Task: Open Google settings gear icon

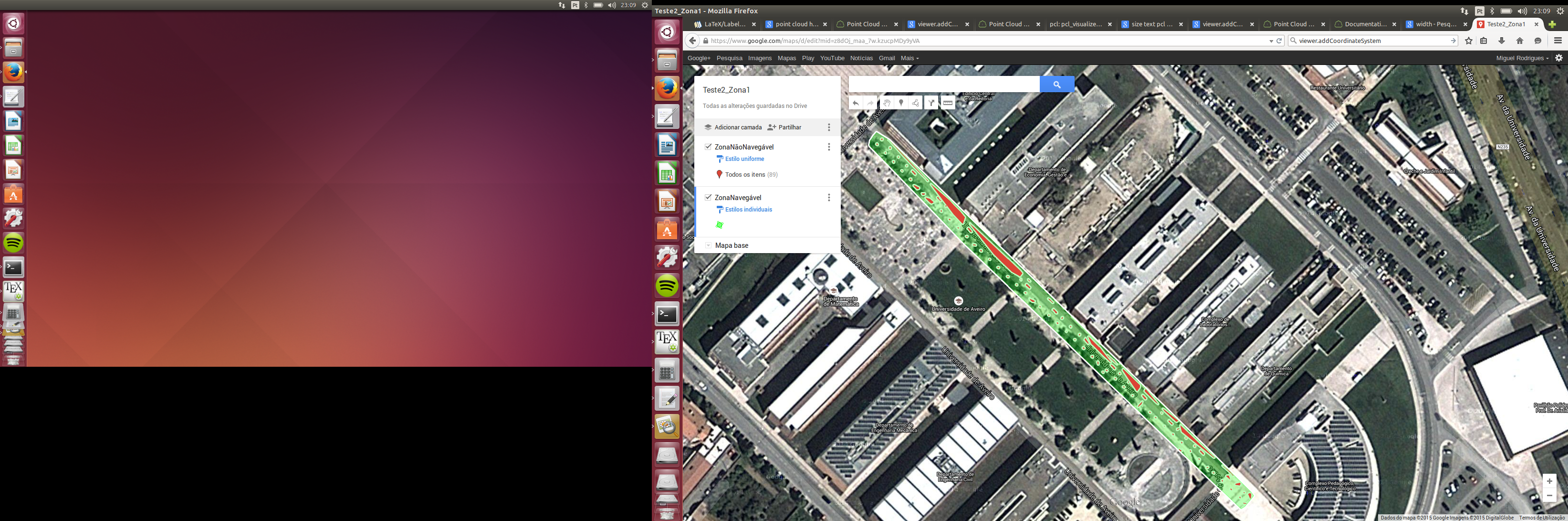Action: point(1559,58)
